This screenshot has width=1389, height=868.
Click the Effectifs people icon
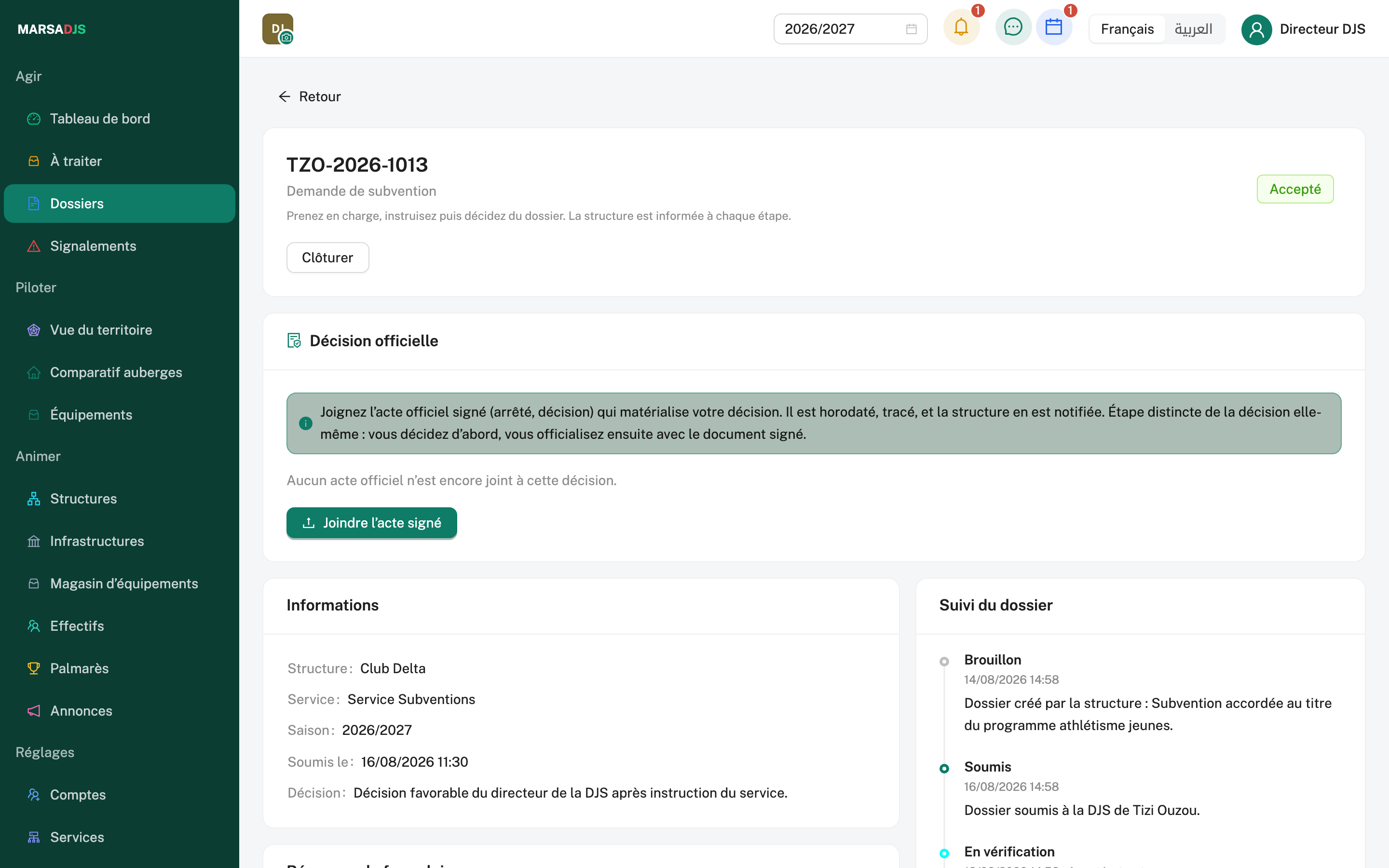tap(34, 626)
